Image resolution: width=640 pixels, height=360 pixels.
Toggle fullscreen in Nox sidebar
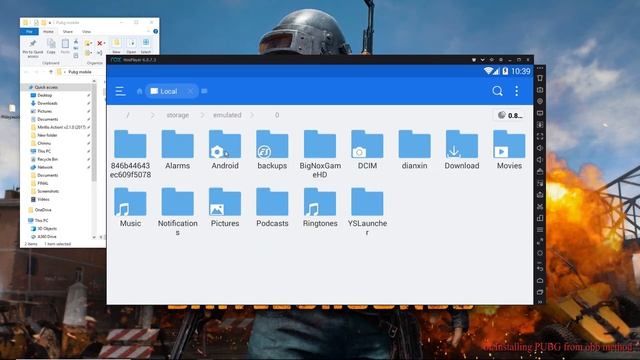point(540,136)
